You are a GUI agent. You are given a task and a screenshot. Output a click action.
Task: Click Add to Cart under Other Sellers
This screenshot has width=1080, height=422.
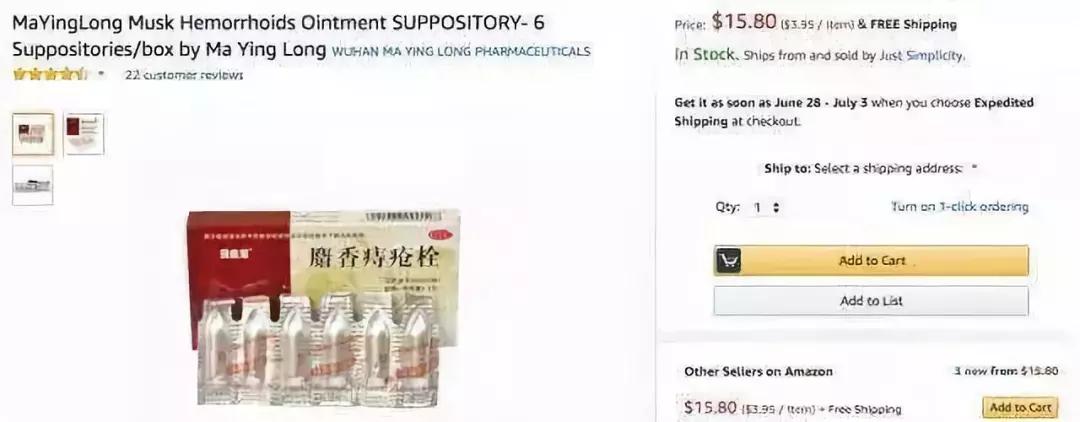(1020, 408)
